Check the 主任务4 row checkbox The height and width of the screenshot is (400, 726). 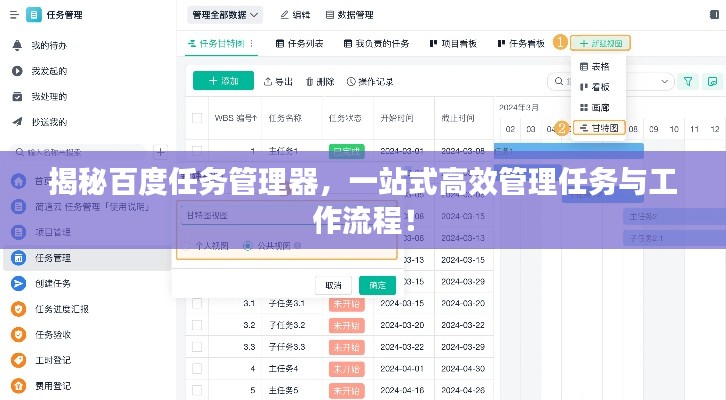[x=197, y=369]
